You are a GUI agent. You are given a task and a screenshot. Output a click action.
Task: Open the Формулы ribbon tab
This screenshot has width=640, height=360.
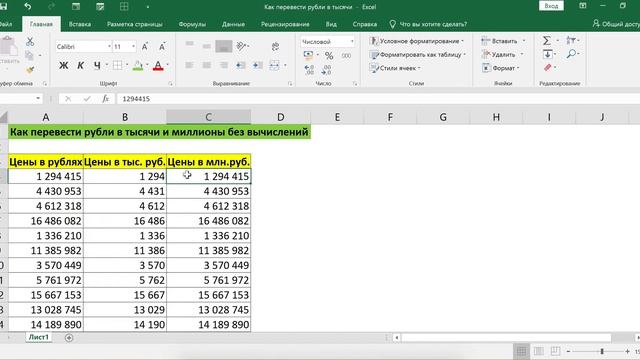point(192,24)
